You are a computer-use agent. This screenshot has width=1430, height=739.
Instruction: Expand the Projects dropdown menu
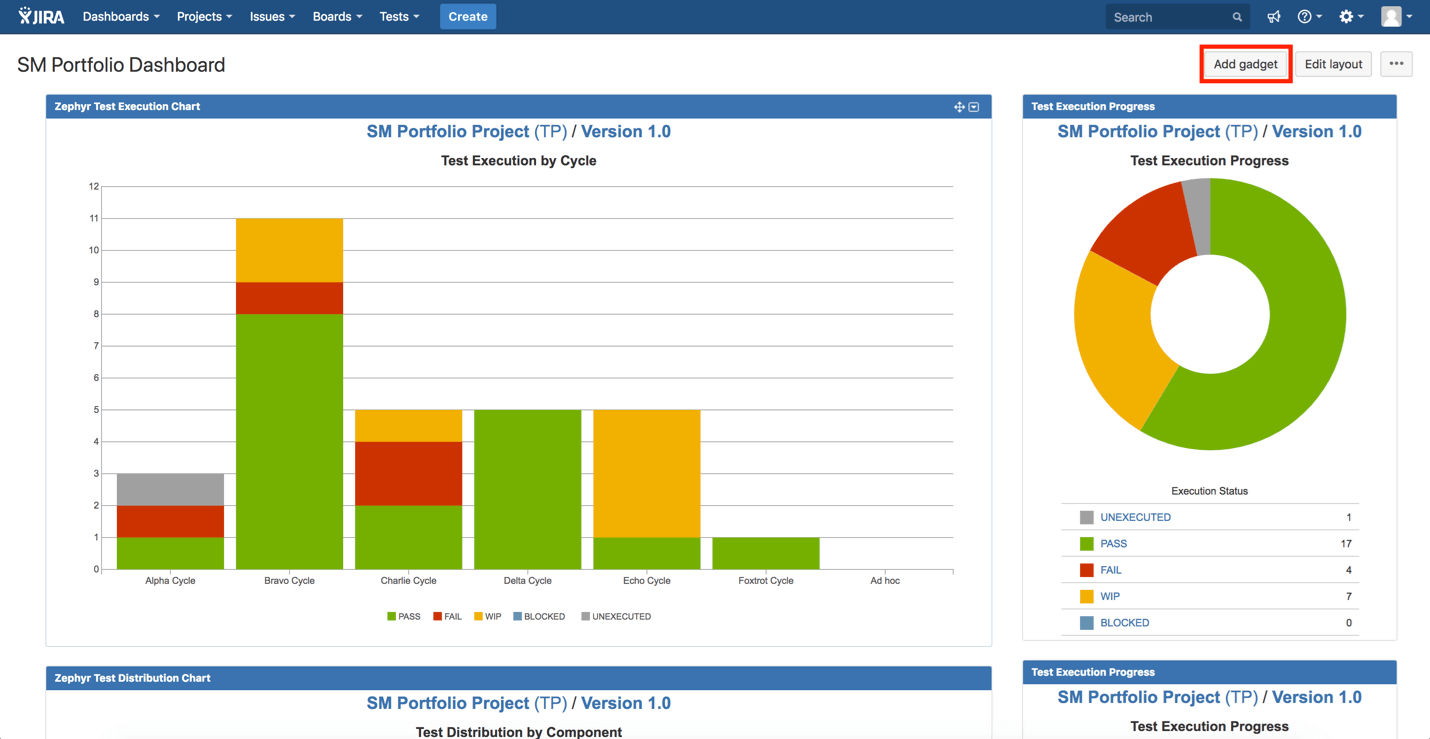click(204, 17)
